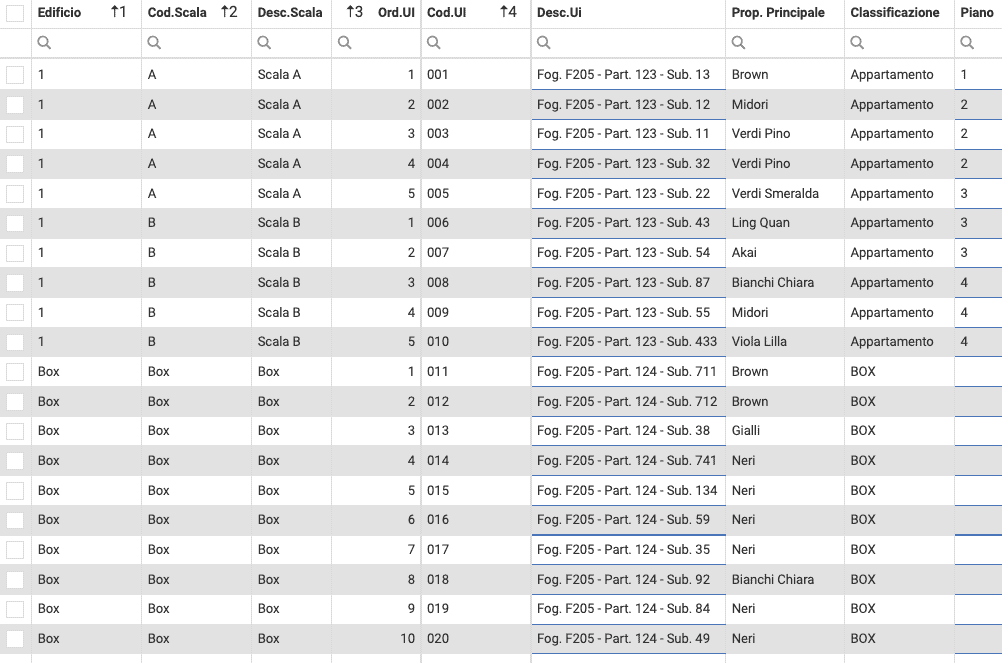Screen dimensions: 1002x663
Task: Click the Piano column header
Action: [x=976, y=12]
